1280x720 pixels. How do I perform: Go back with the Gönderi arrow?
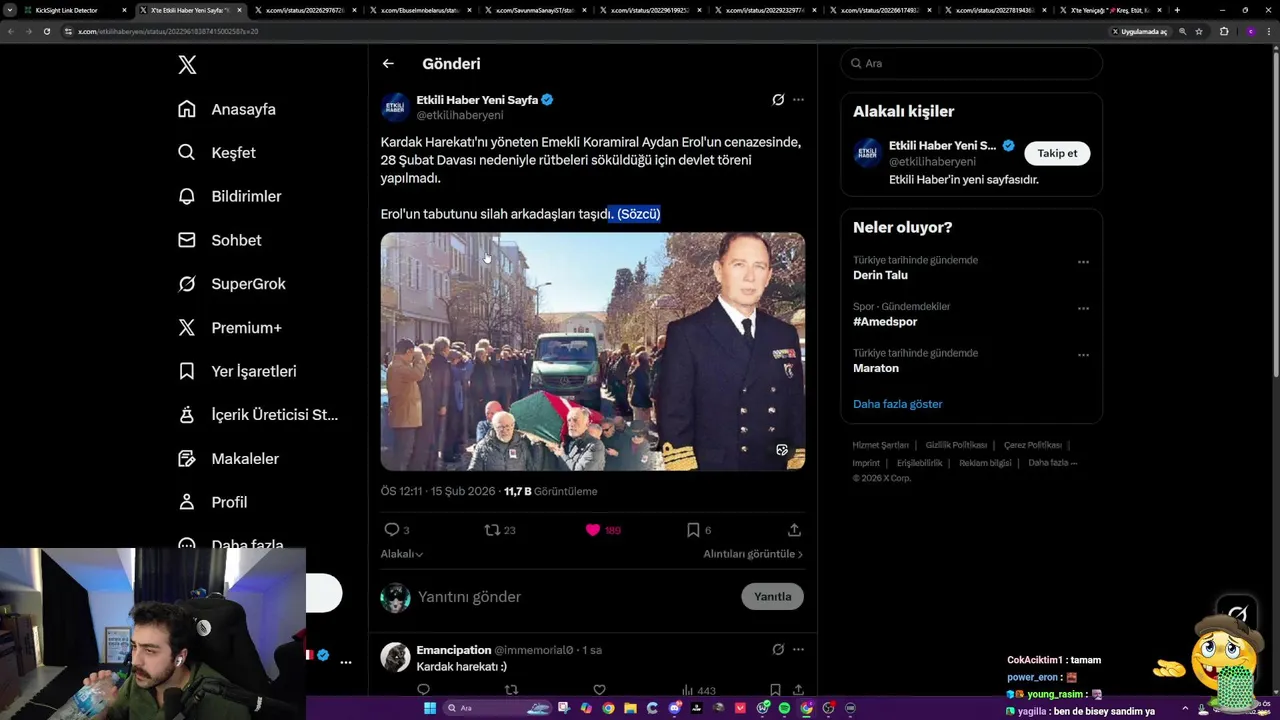coord(388,64)
